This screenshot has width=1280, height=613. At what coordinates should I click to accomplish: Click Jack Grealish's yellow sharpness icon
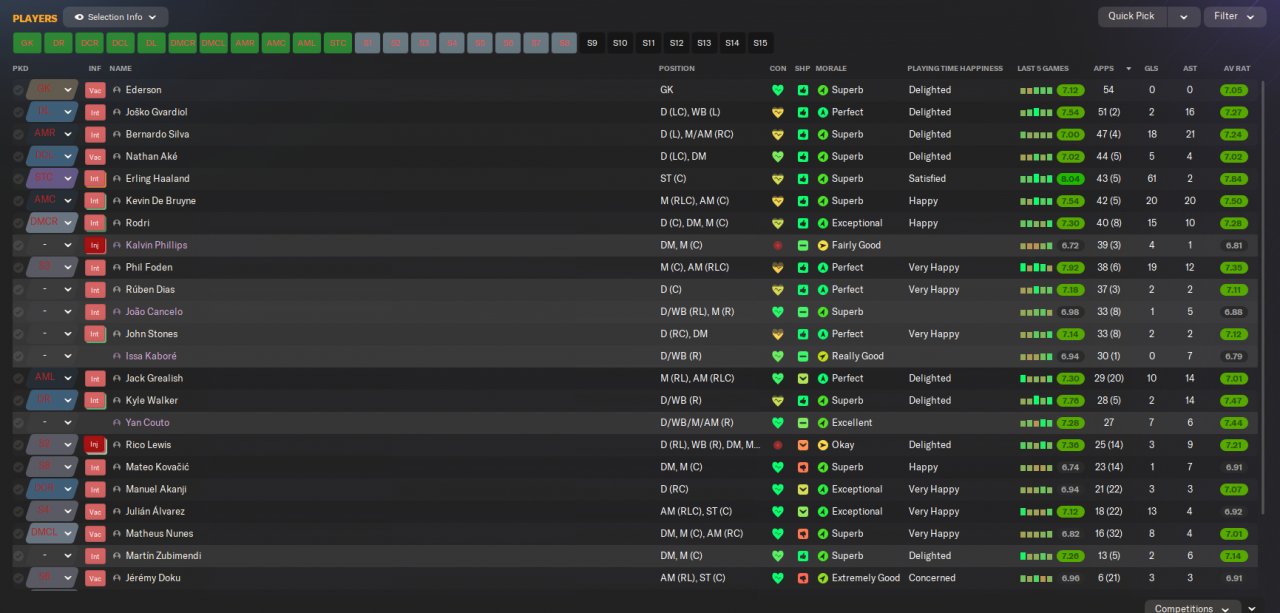pyautogui.click(x=802, y=378)
